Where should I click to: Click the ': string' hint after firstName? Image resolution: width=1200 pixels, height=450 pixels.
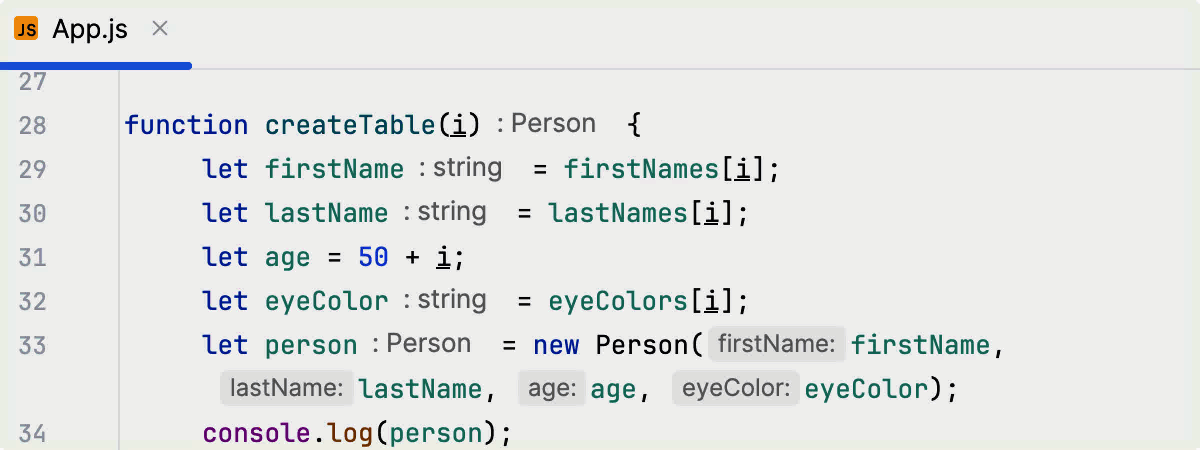[x=460, y=168]
